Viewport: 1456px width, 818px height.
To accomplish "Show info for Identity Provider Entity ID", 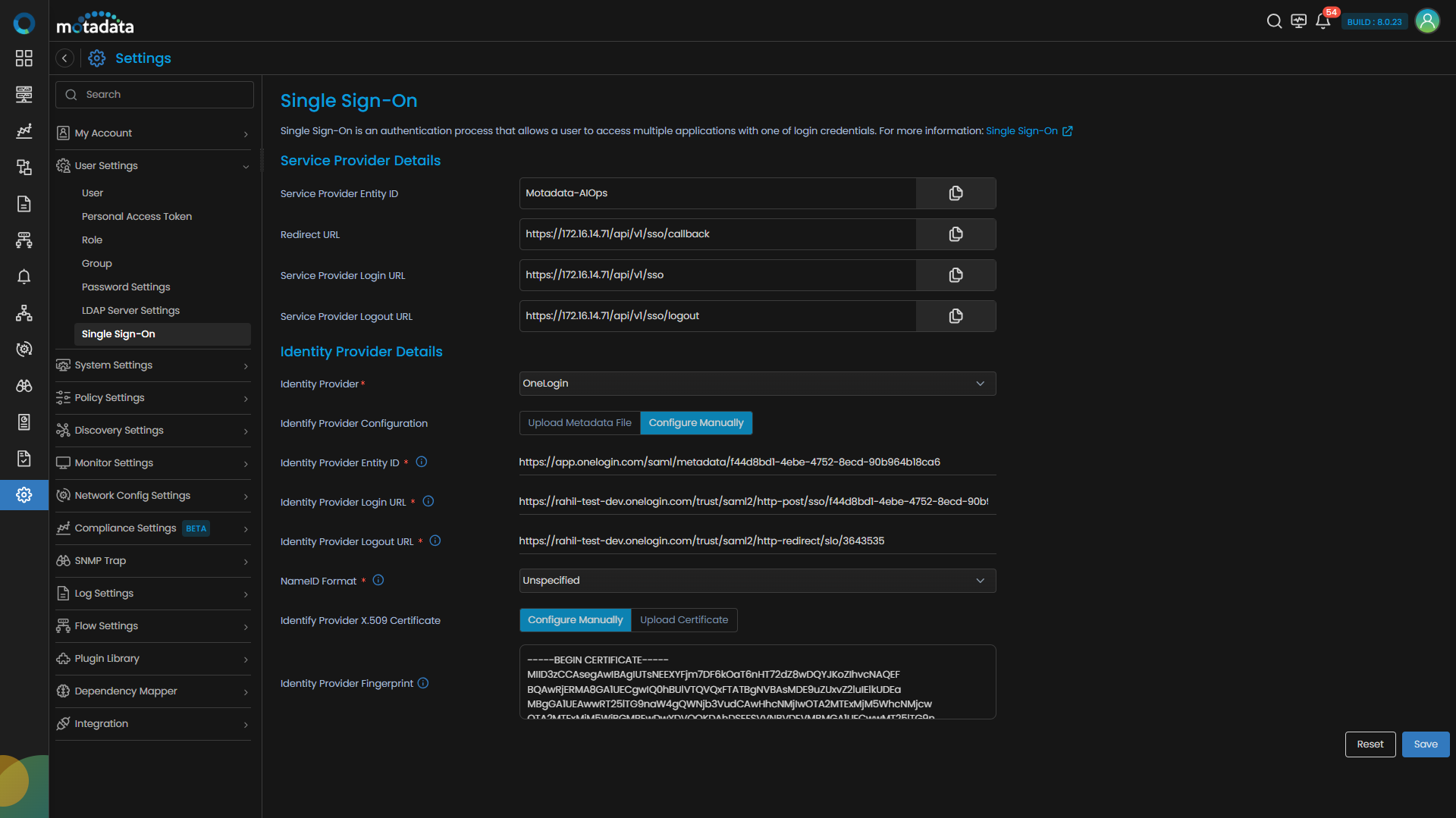I will (422, 462).
